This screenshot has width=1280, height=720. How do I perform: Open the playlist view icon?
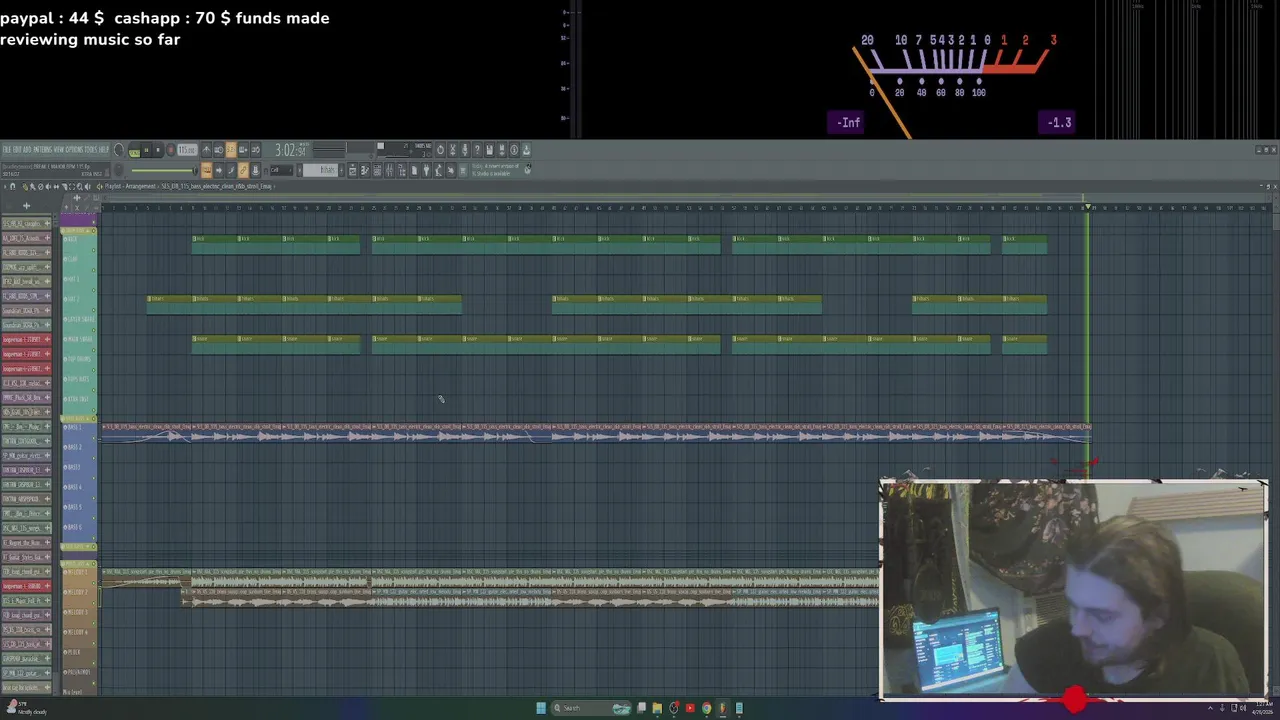coord(353,170)
